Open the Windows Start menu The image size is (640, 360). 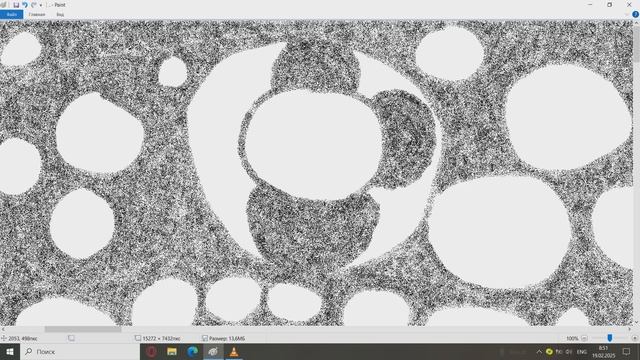(10, 351)
